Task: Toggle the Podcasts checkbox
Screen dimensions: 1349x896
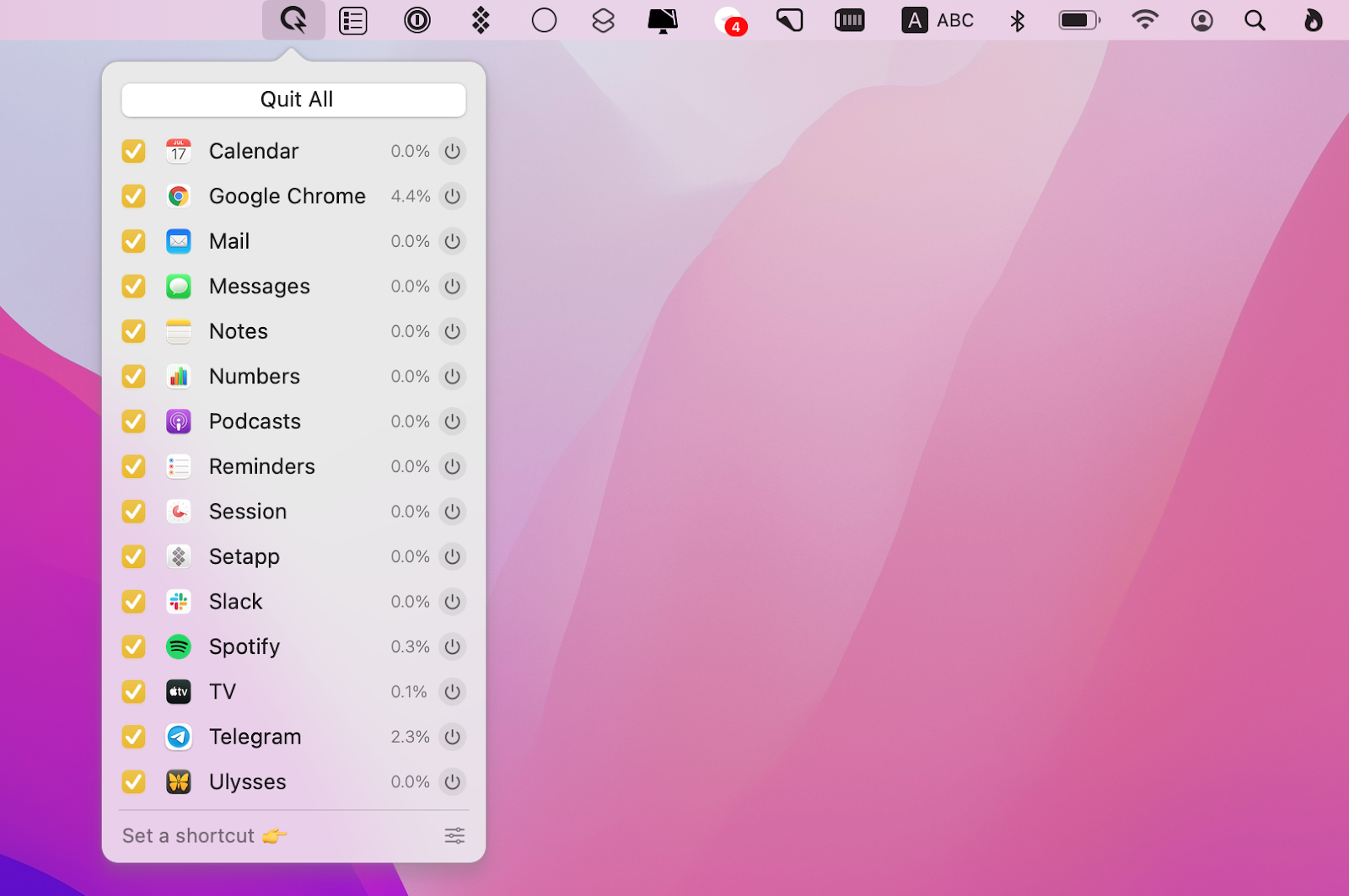Action: 133,421
